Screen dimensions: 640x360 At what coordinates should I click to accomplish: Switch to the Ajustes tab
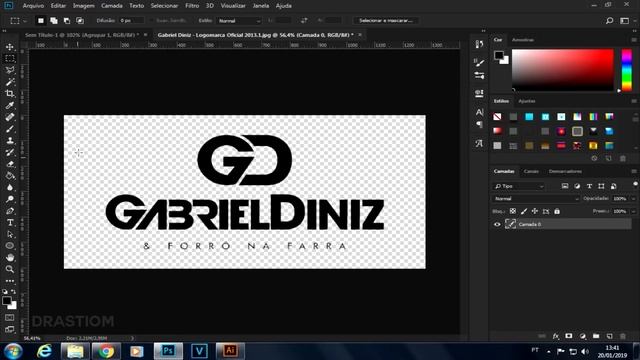527,101
